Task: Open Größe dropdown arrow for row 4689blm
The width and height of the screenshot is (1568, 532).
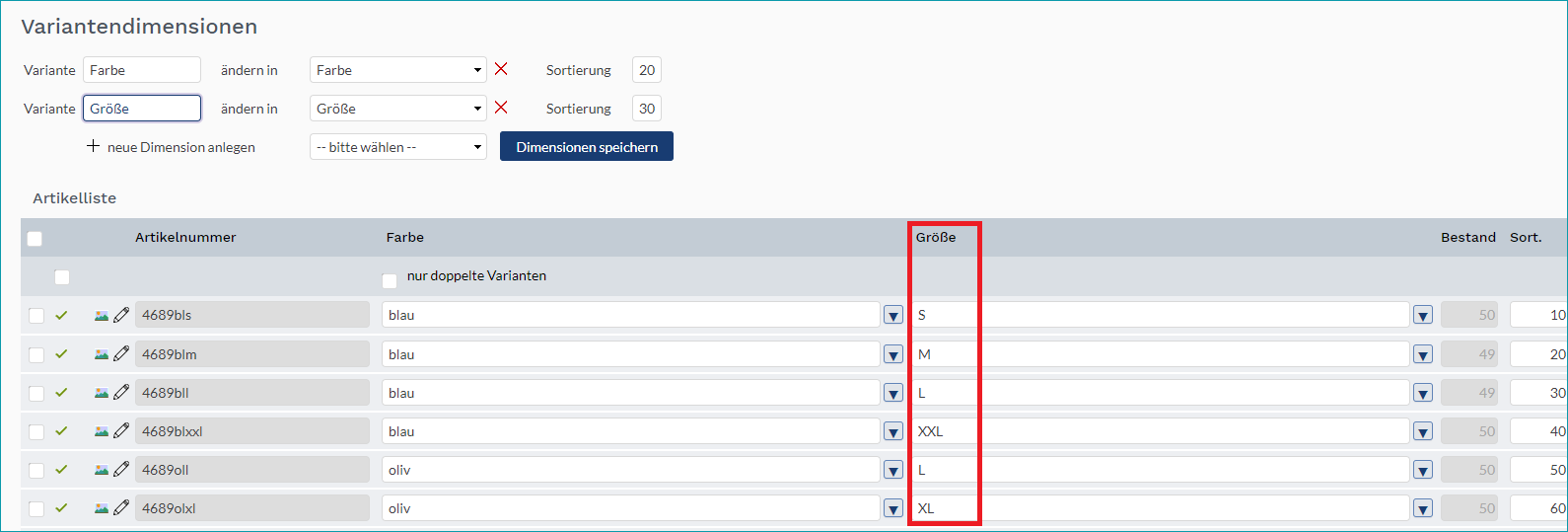Action: coord(1423,354)
